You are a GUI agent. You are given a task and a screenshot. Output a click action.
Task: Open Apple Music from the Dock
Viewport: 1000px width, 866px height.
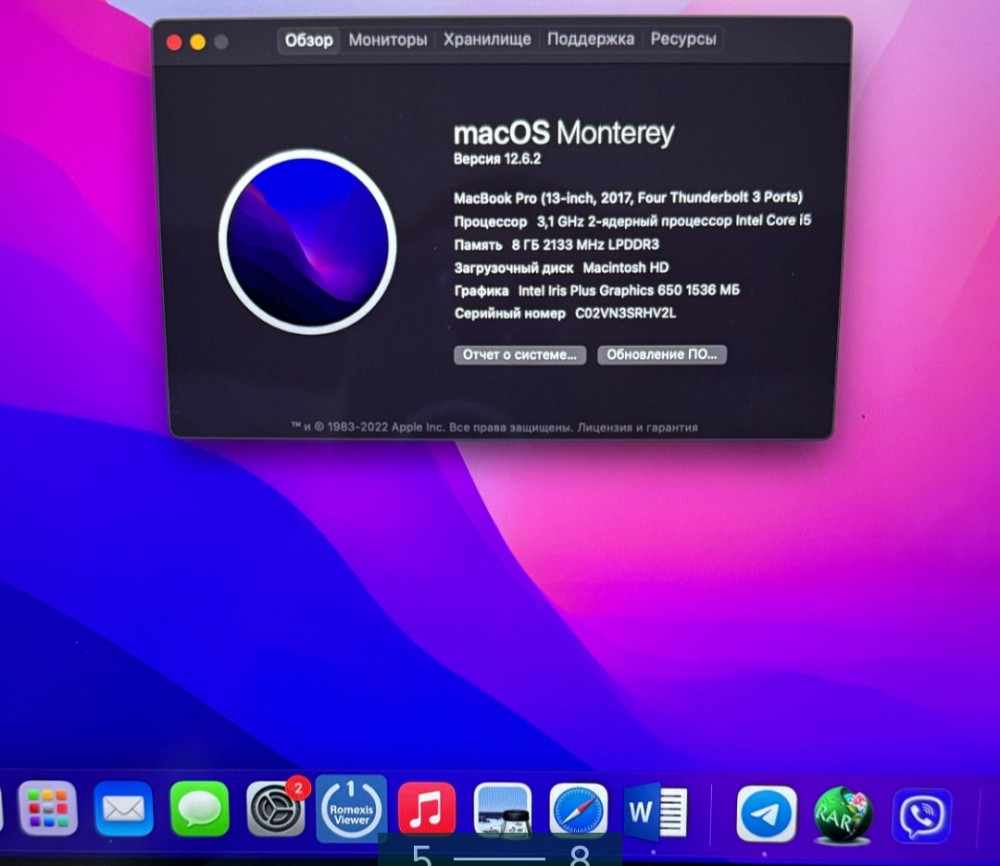pos(425,811)
